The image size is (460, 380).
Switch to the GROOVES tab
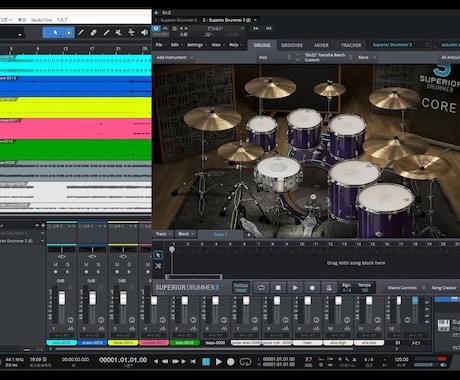point(292,45)
